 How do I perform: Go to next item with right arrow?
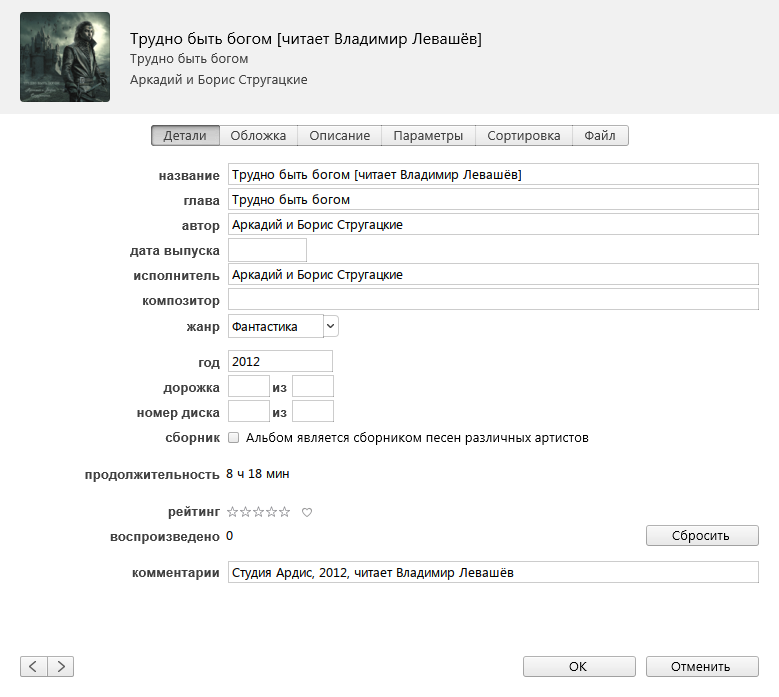(61, 666)
